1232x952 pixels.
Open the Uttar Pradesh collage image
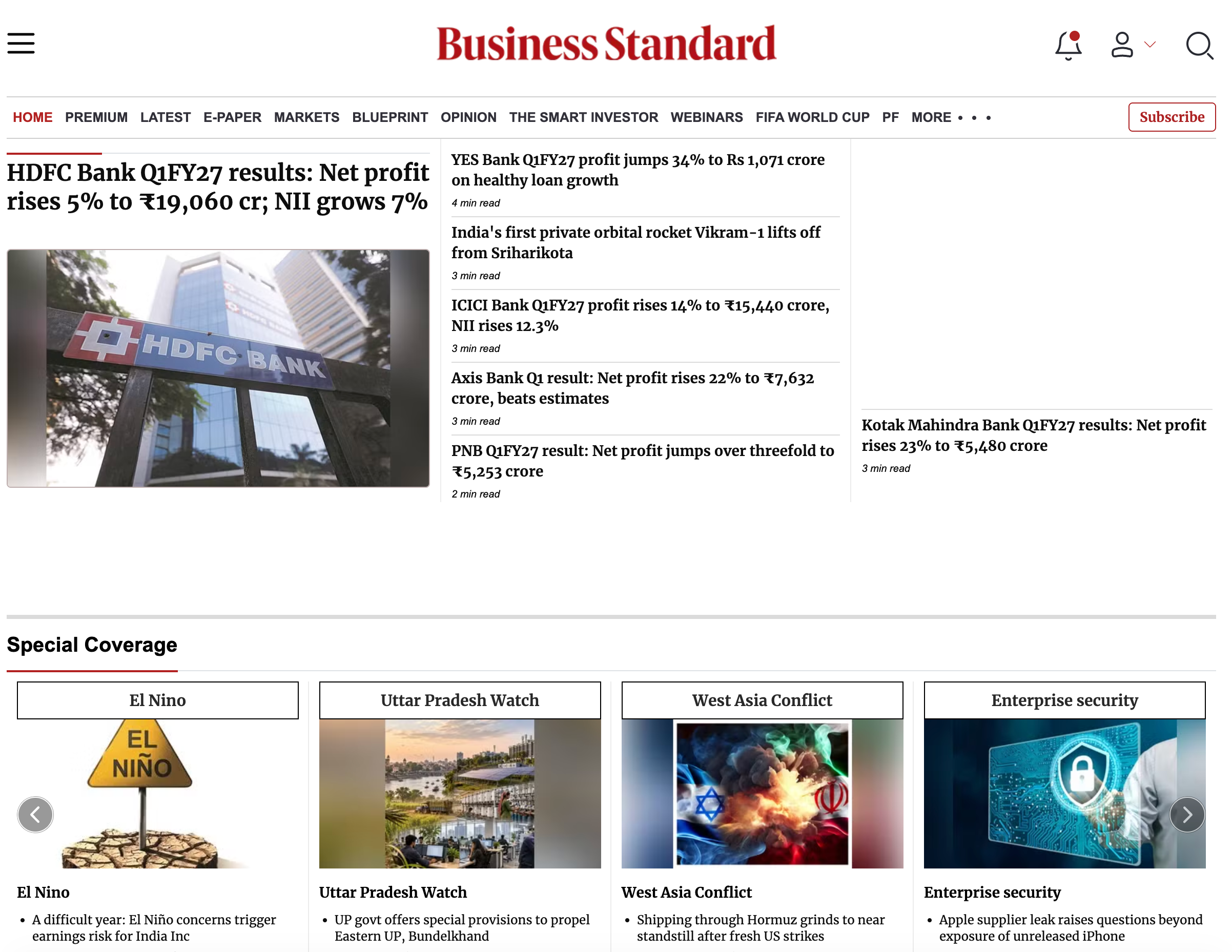click(460, 794)
